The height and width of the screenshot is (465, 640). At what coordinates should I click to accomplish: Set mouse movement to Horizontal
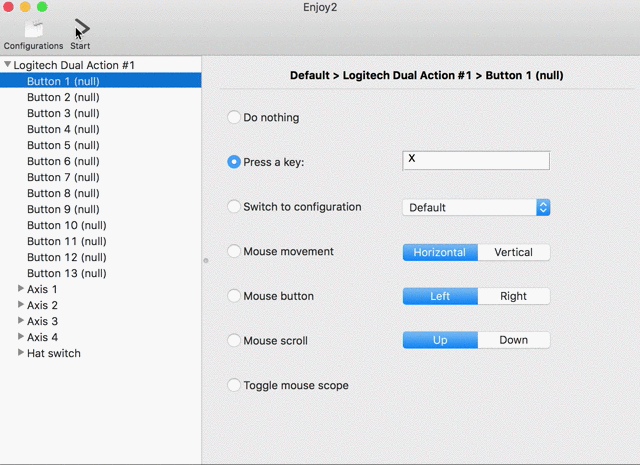click(440, 252)
